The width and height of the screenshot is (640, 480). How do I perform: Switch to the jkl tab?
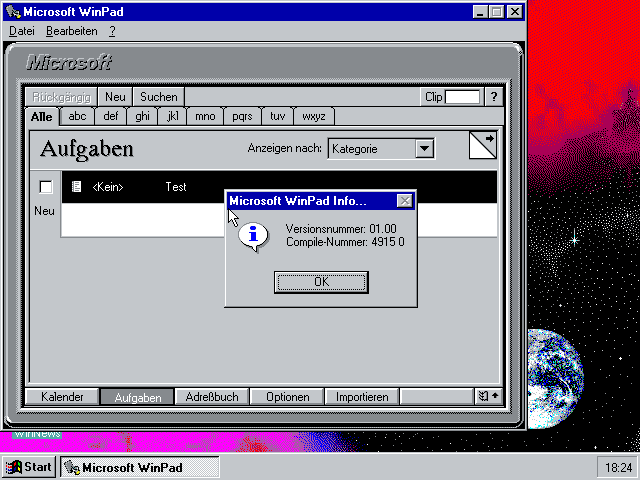(172, 116)
